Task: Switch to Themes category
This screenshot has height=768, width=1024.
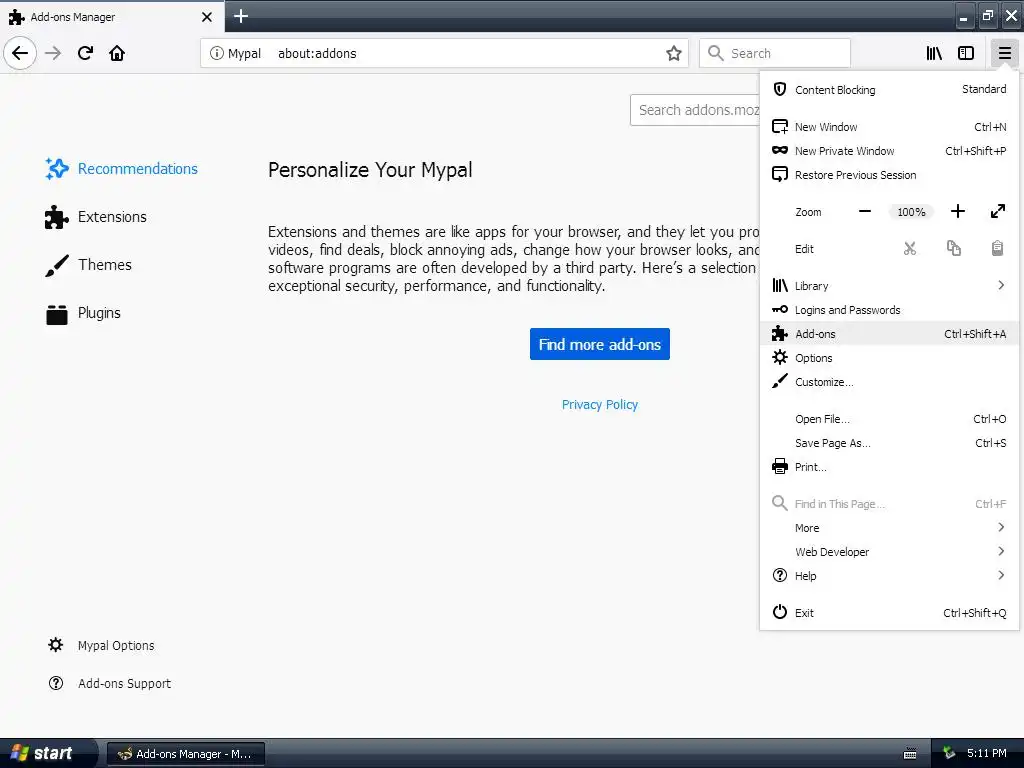Action: click(89, 264)
